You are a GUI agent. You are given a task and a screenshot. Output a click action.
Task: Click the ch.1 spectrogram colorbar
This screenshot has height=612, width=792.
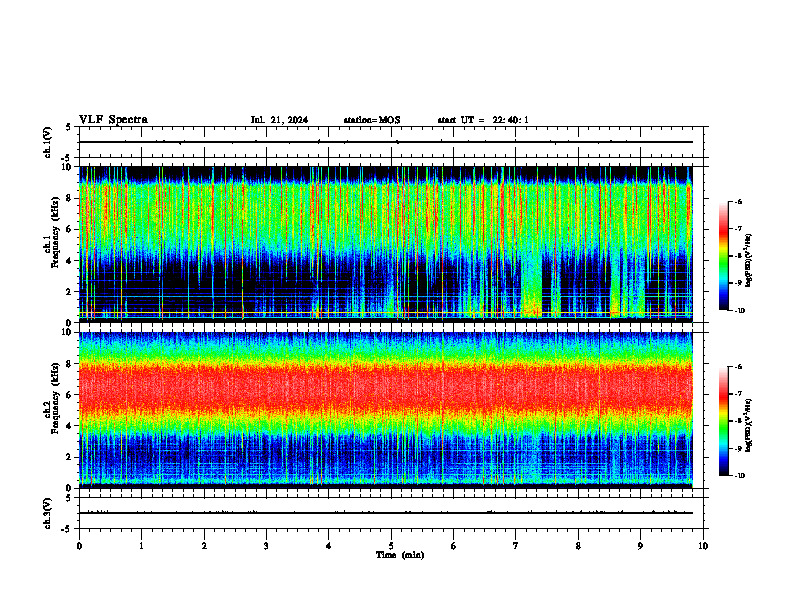[x=724, y=256]
